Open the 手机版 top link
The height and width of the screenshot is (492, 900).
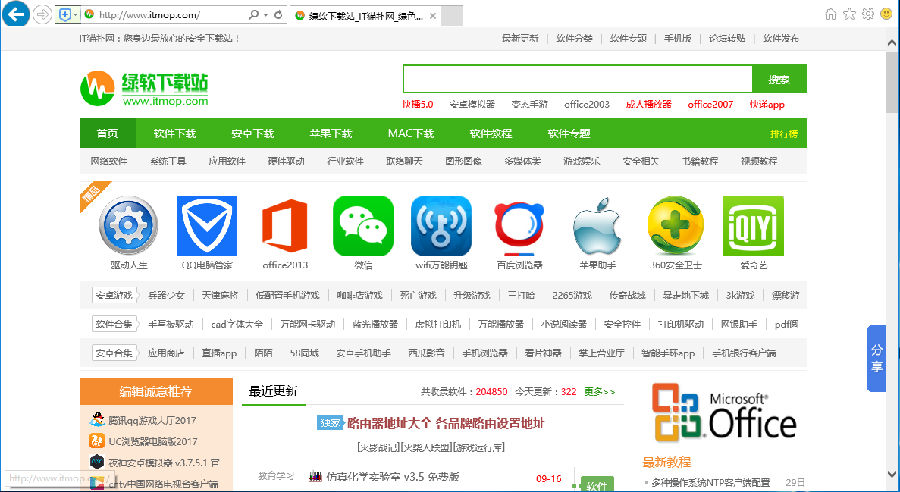tap(678, 38)
